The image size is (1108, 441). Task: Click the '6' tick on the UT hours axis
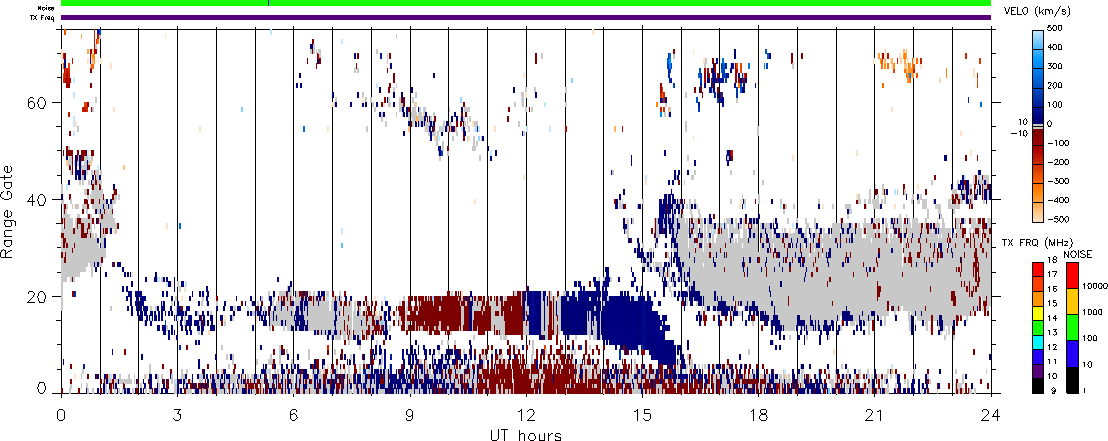293,416
